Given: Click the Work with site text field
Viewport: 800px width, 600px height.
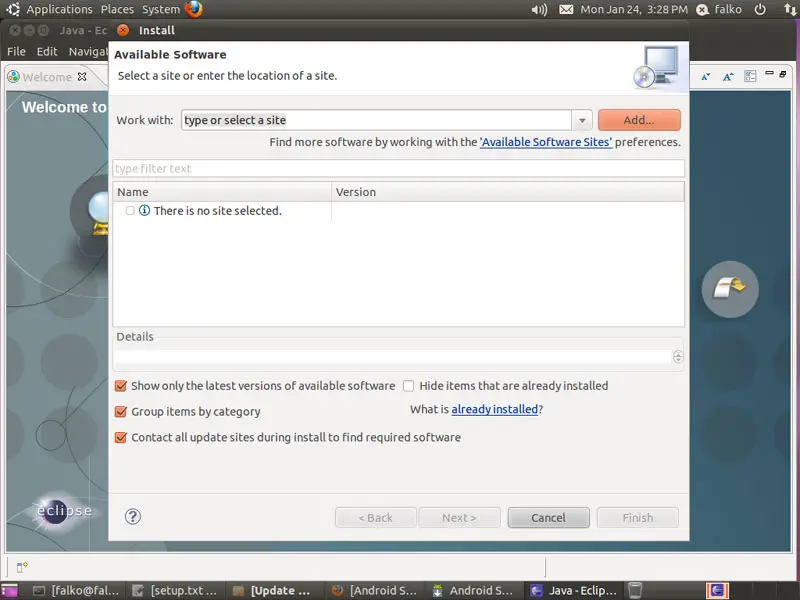Looking at the screenshot, I should 376,120.
